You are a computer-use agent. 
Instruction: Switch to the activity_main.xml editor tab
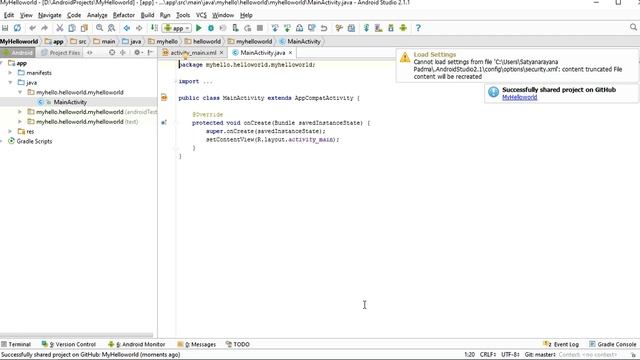(193, 53)
